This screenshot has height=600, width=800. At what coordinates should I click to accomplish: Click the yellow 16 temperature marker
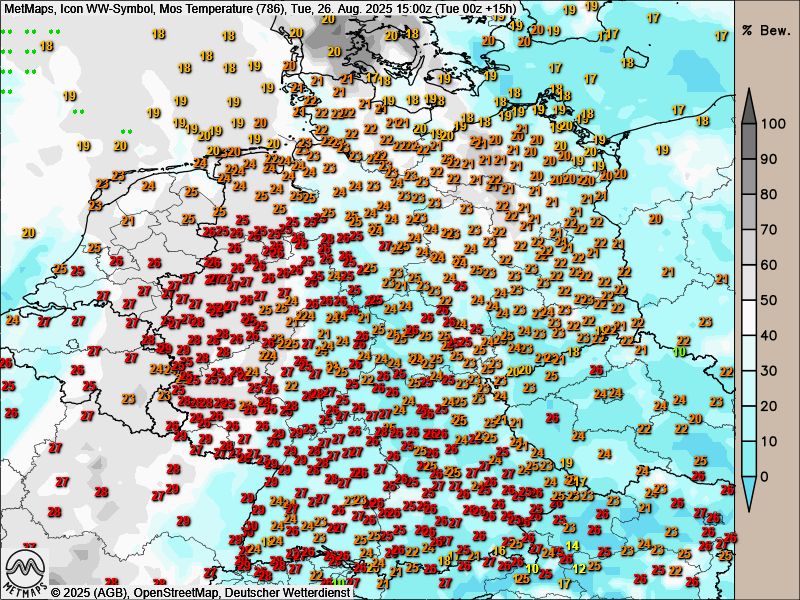point(498,551)
